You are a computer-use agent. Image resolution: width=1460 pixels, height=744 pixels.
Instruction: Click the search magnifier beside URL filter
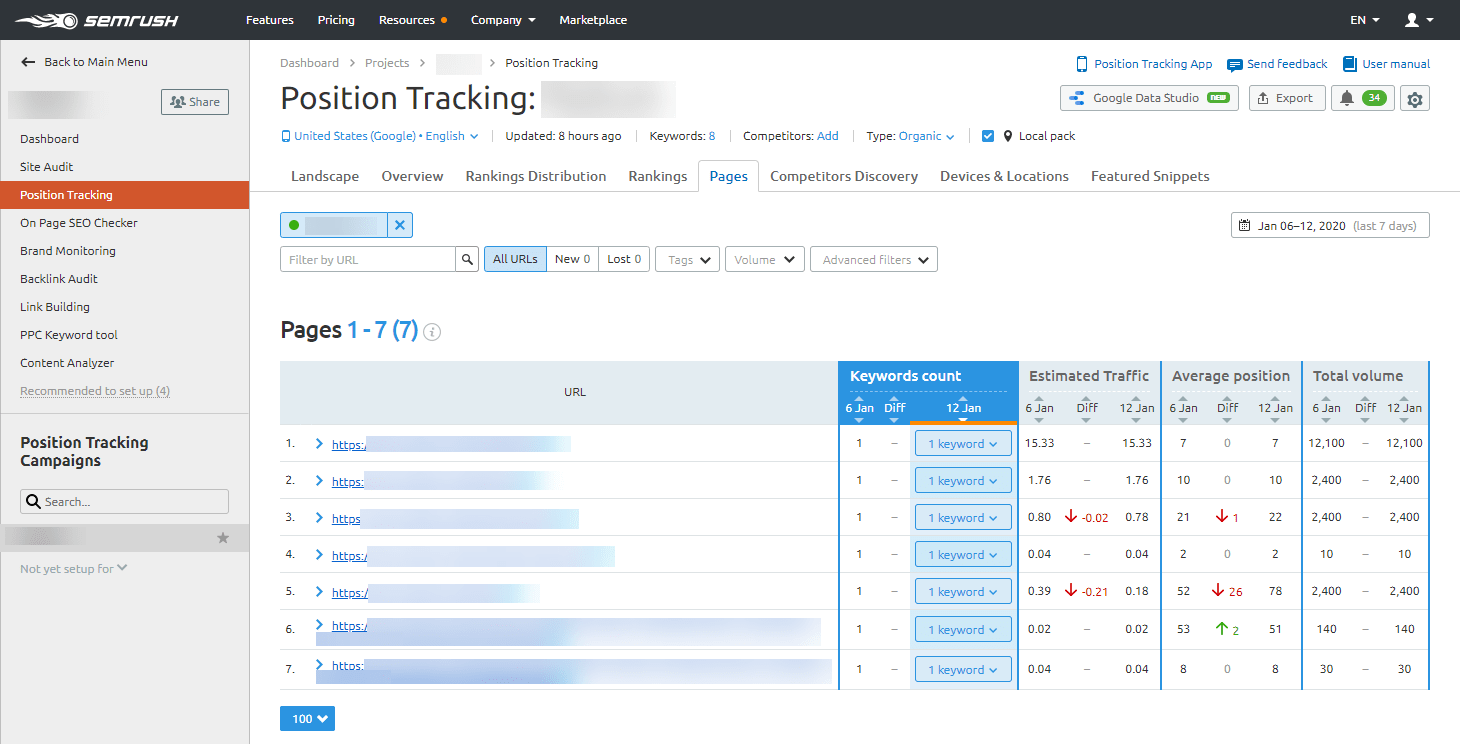[x=466, y=259]
